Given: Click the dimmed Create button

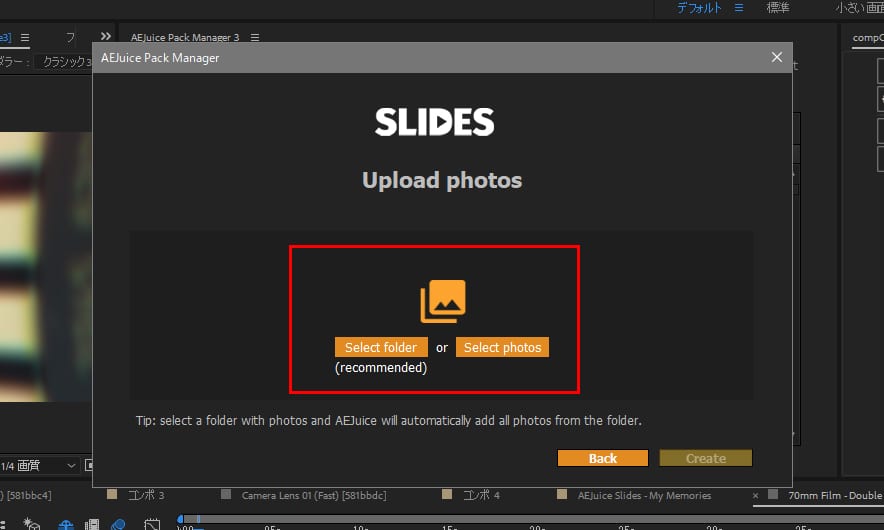Looking at the screenshot, I should 706,458.
